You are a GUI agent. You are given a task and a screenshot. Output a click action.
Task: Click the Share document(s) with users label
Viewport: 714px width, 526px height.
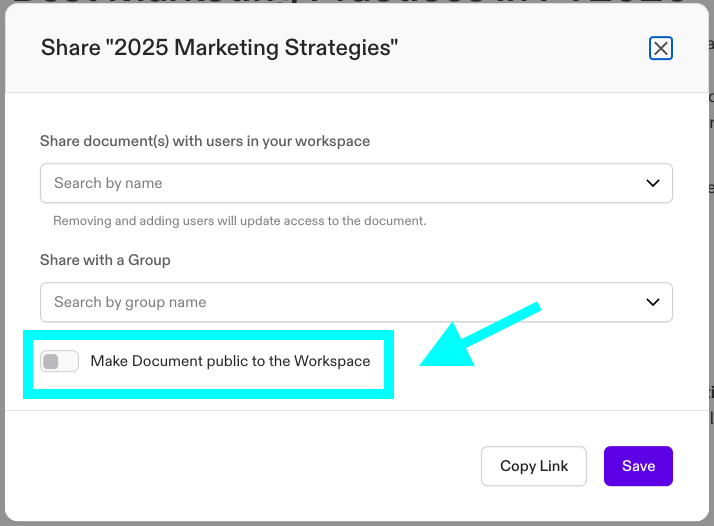point(205,141)
